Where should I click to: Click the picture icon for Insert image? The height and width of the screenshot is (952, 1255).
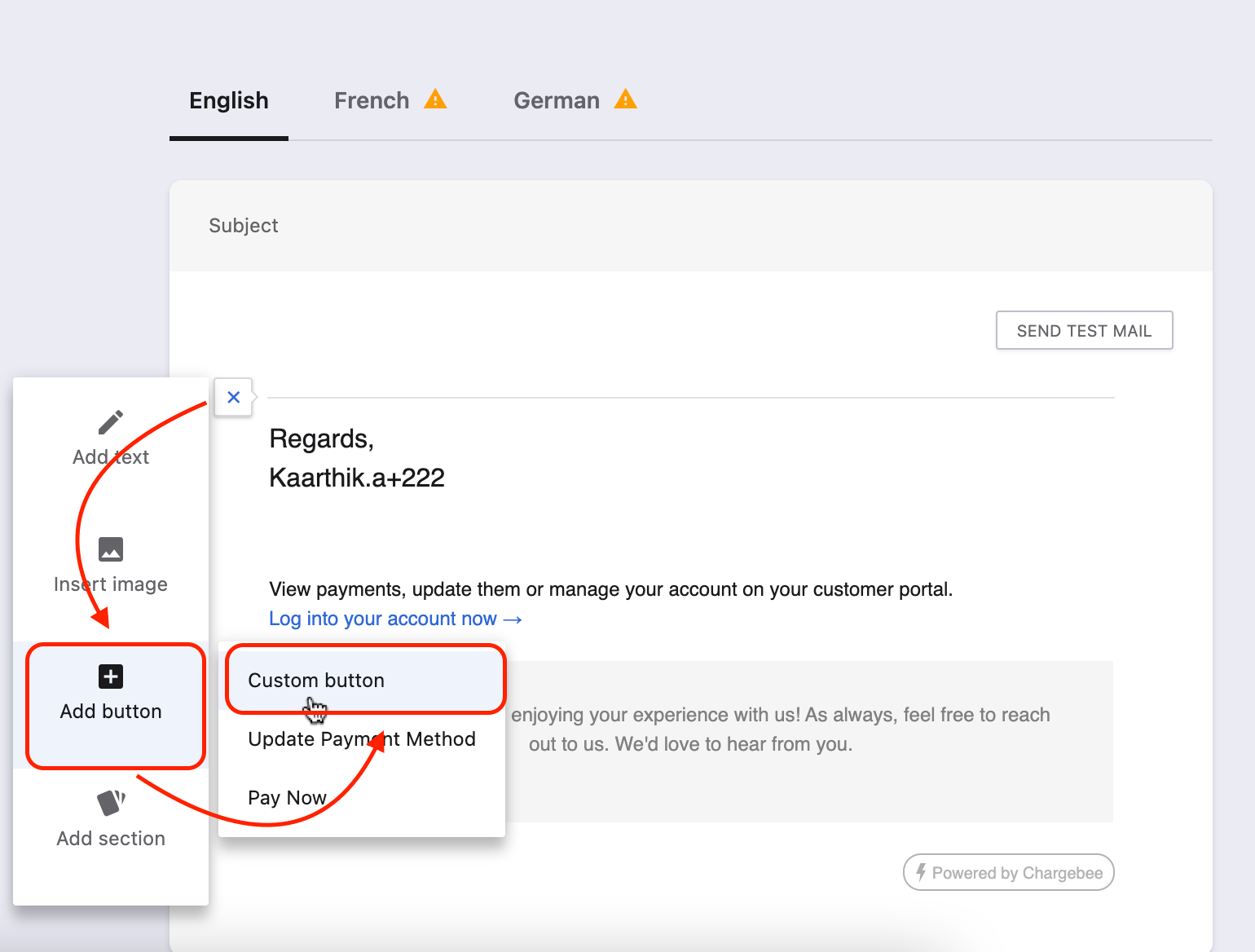pyautogui.click(x=111, y=549)
